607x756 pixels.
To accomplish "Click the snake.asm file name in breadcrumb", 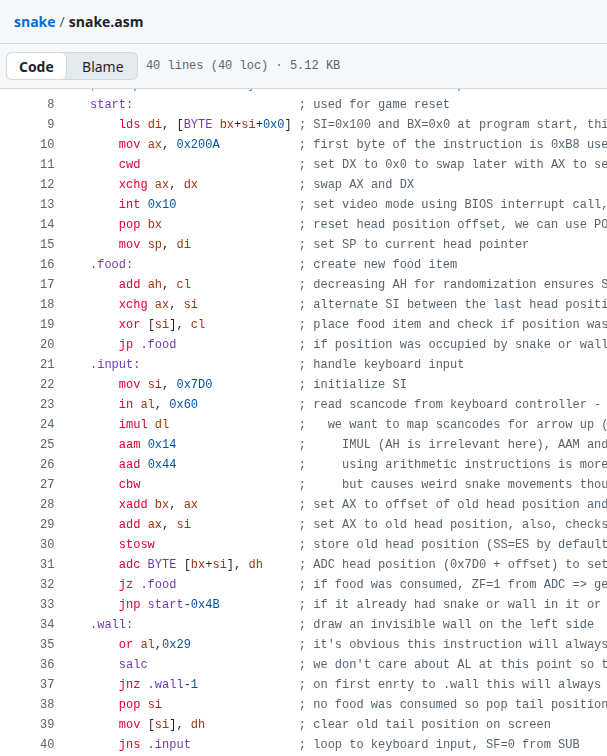I will (106, 22).
